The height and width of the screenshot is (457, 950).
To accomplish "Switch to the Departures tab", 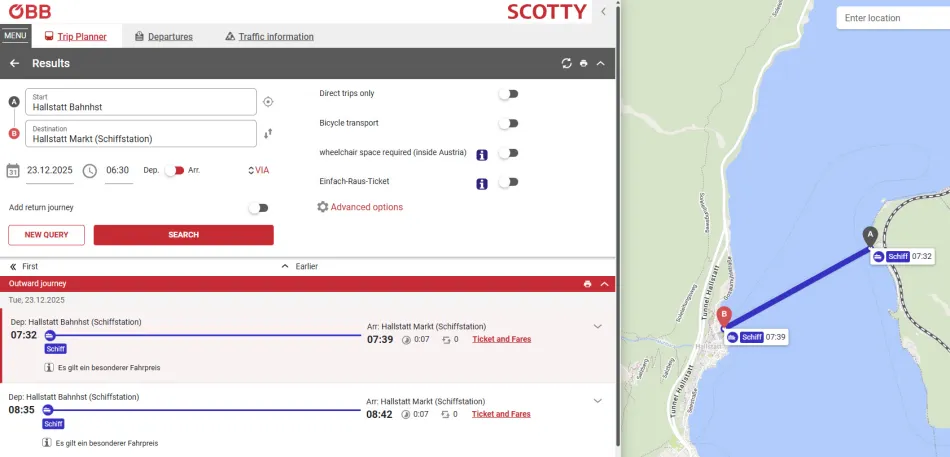I will 163,37.
